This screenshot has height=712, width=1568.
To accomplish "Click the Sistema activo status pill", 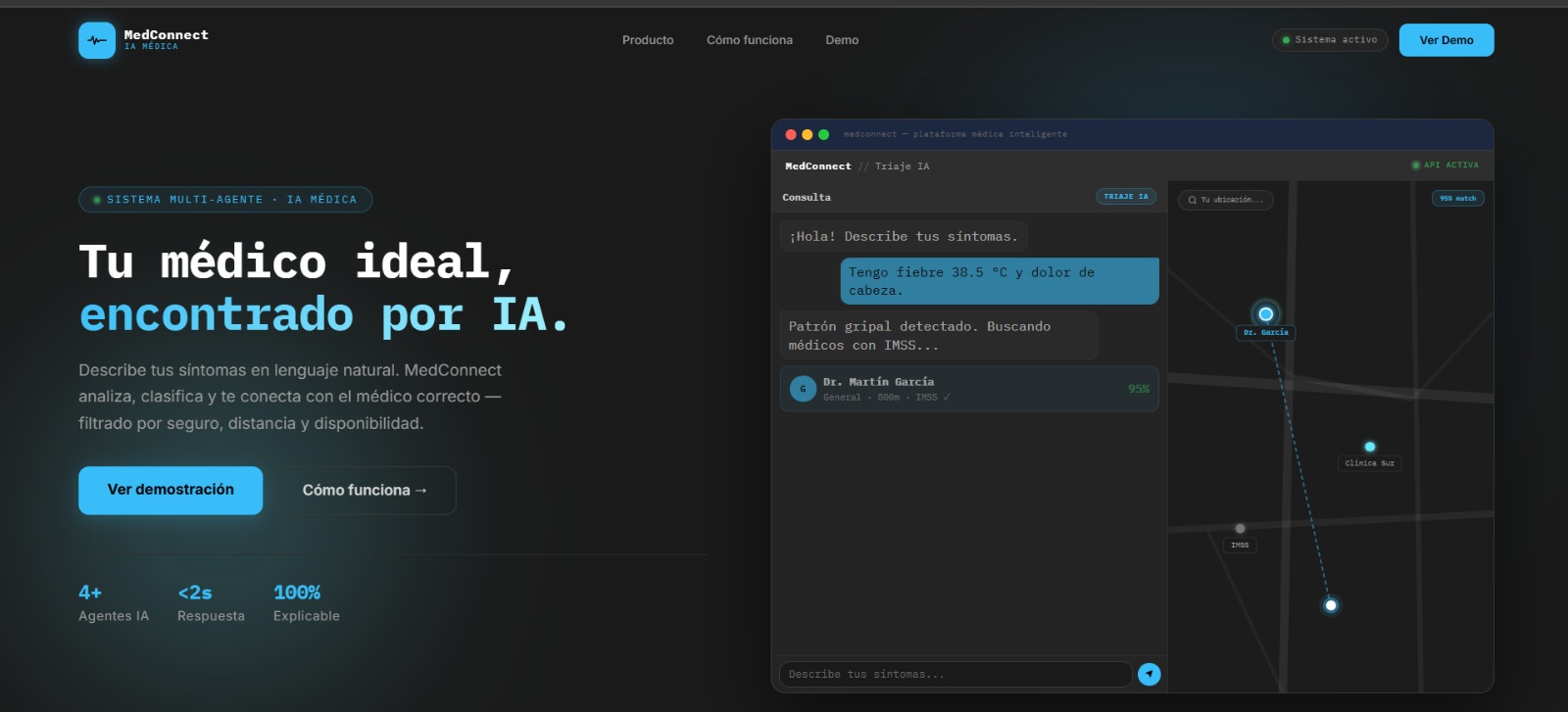I will pos(1330,40).
